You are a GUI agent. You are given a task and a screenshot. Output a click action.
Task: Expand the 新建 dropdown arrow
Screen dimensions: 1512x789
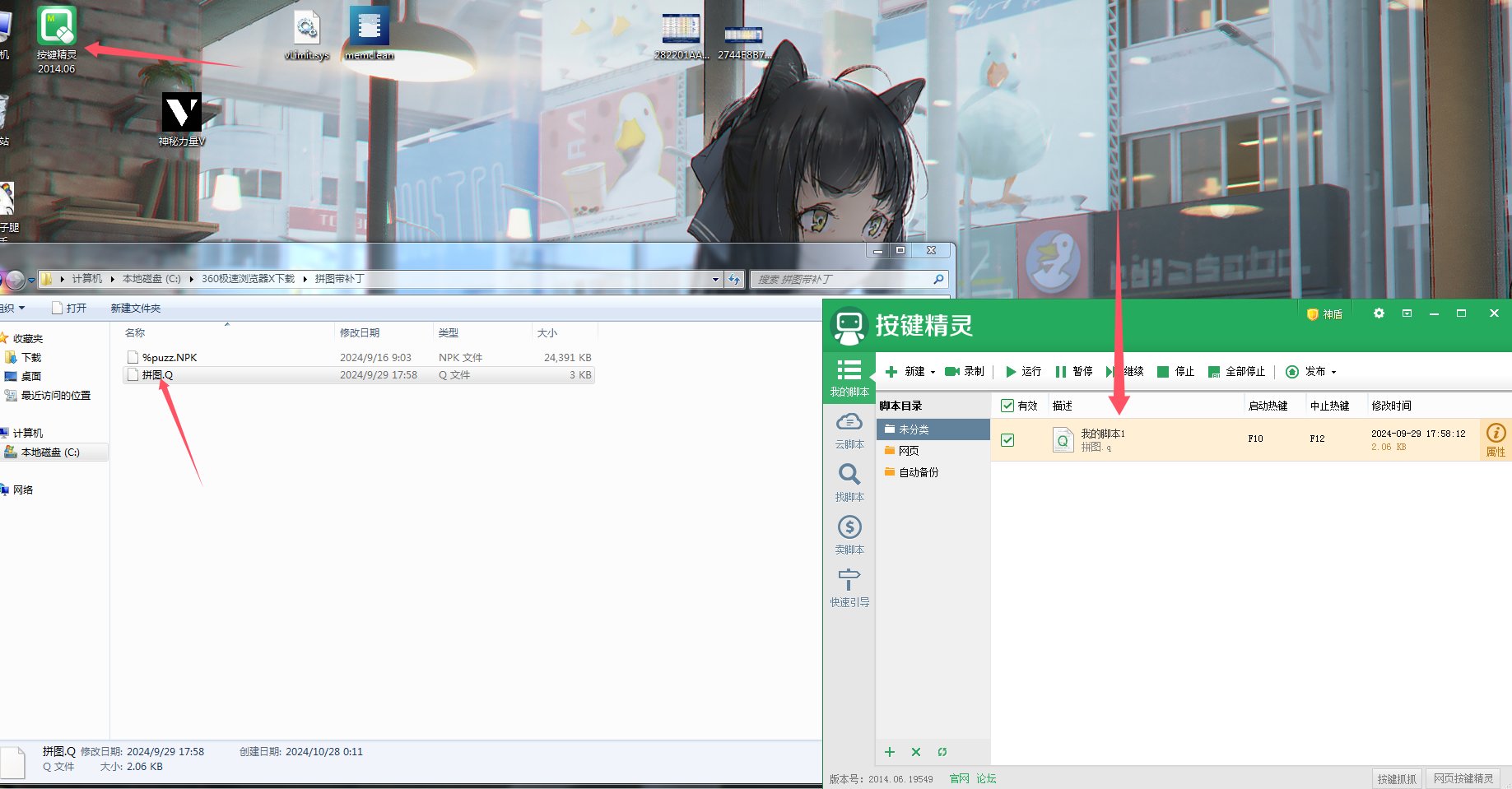point(933,372)
